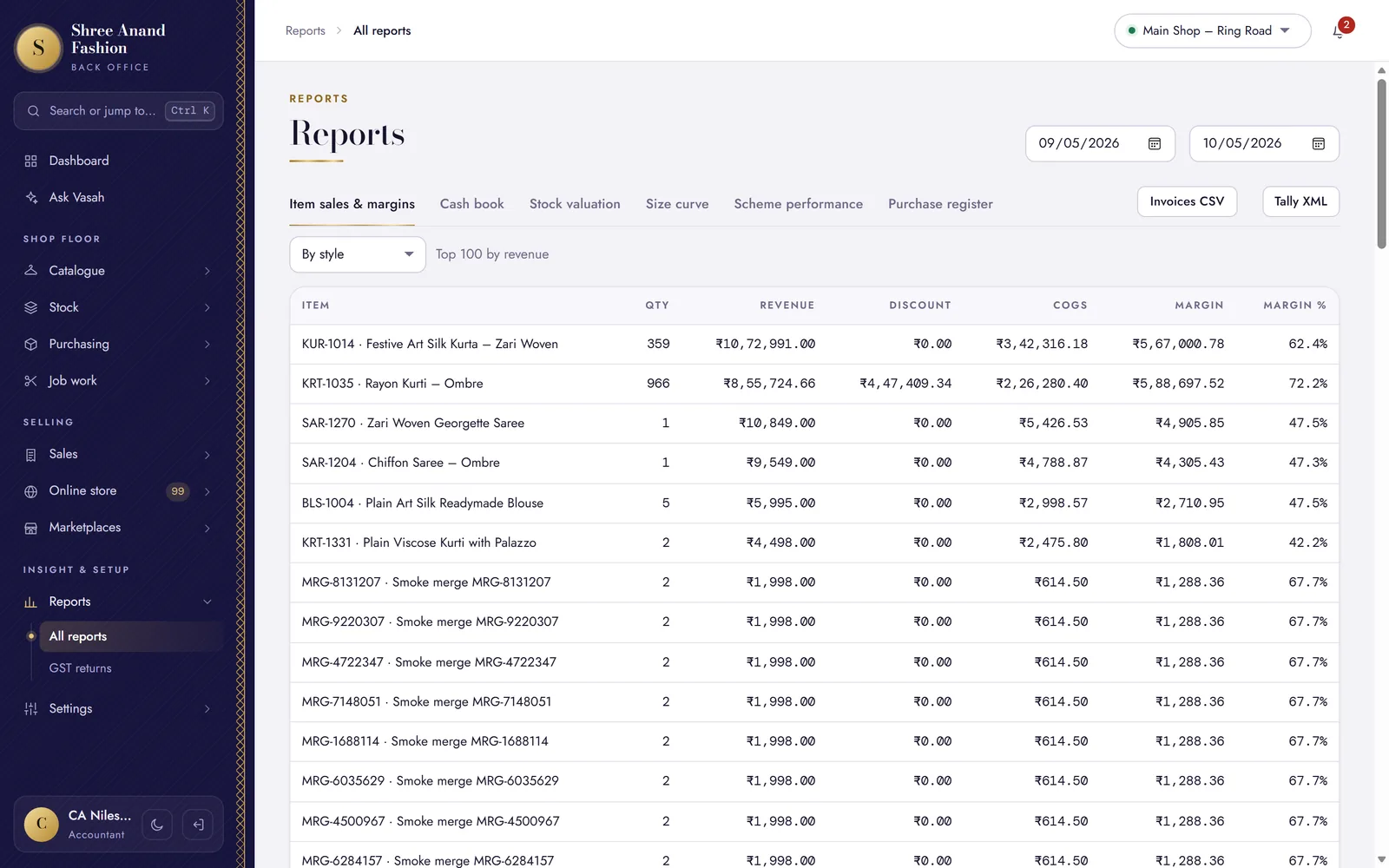1389x868 pixels.
Task: Open the notifications bell icon
Action: click(x=1339, y=31)
